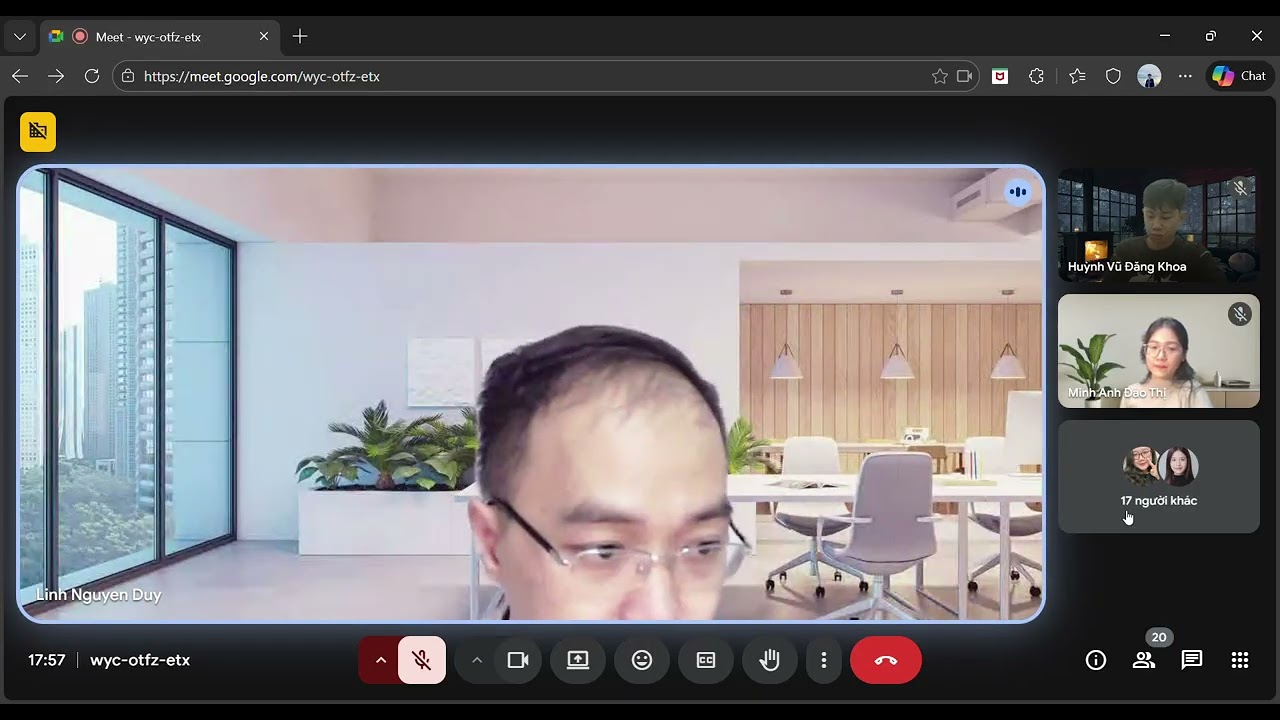Reload the Meet page
The image size is (1280, 720).
click(92, 76)
